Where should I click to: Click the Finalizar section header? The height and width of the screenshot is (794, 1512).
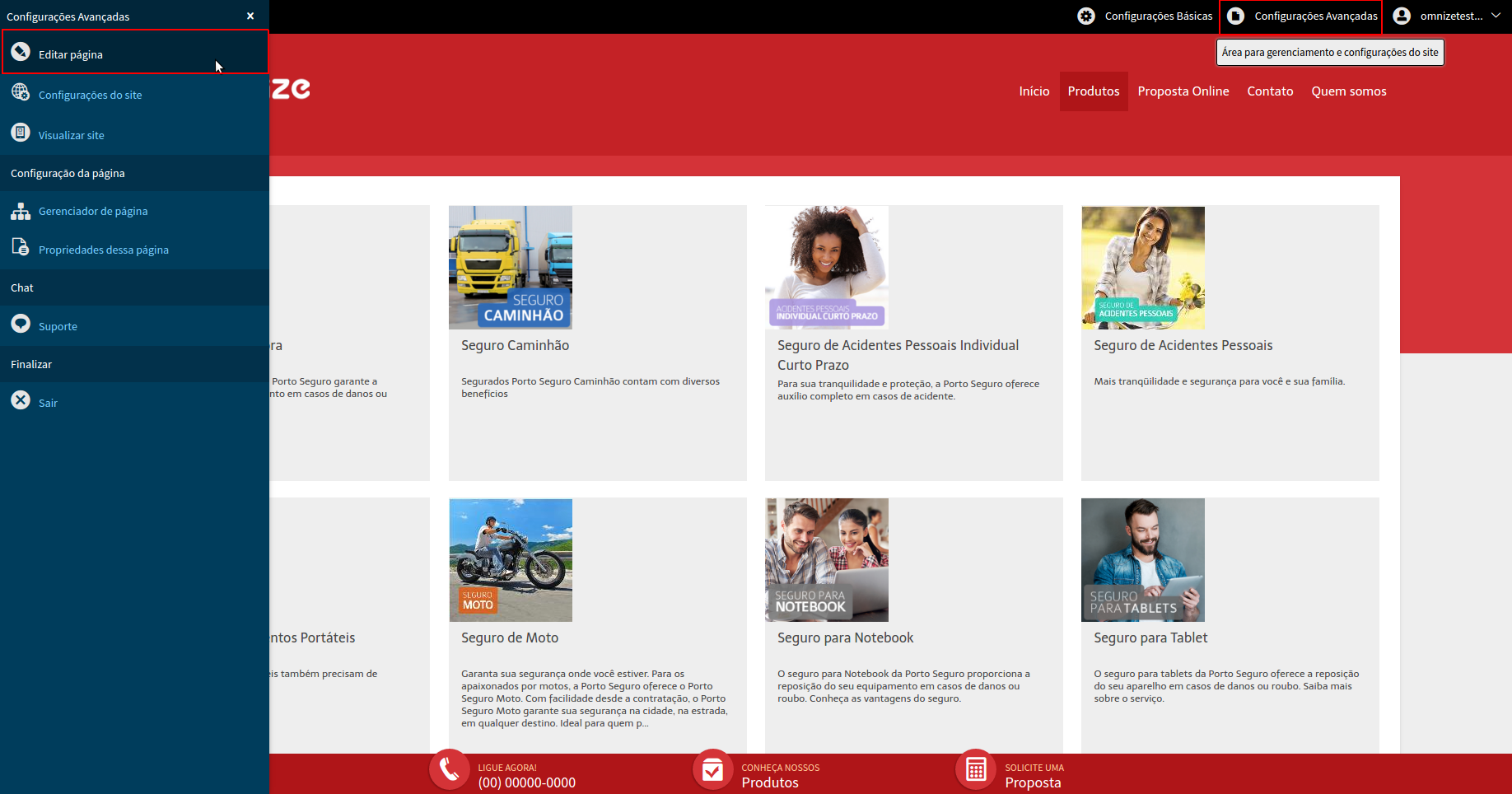(x=31, y=364)
